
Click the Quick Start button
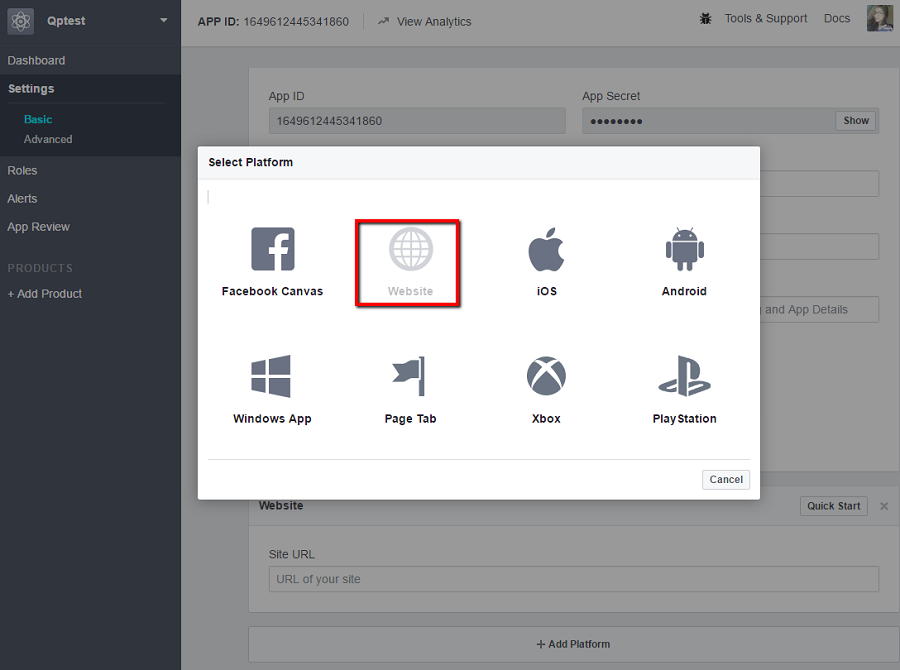click(x=833, y=506)
